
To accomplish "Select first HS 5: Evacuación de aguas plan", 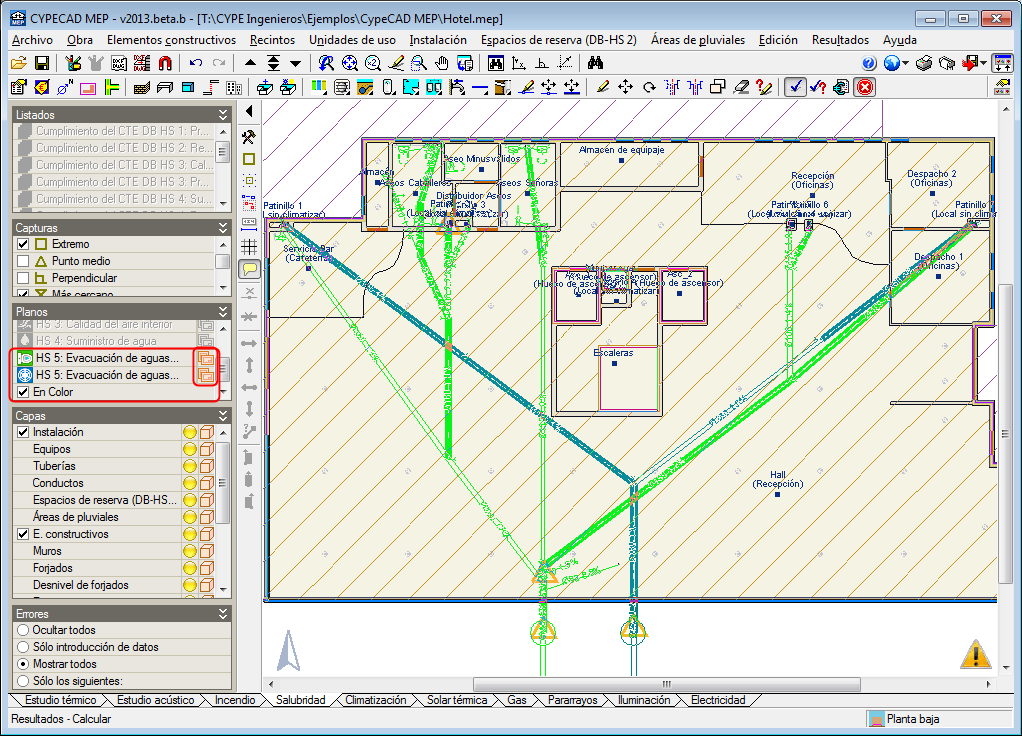I will tap(106, 358).
